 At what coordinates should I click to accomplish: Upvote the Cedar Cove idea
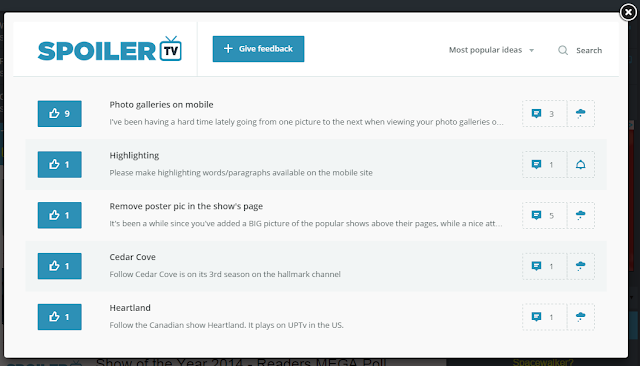click(60, 266)
